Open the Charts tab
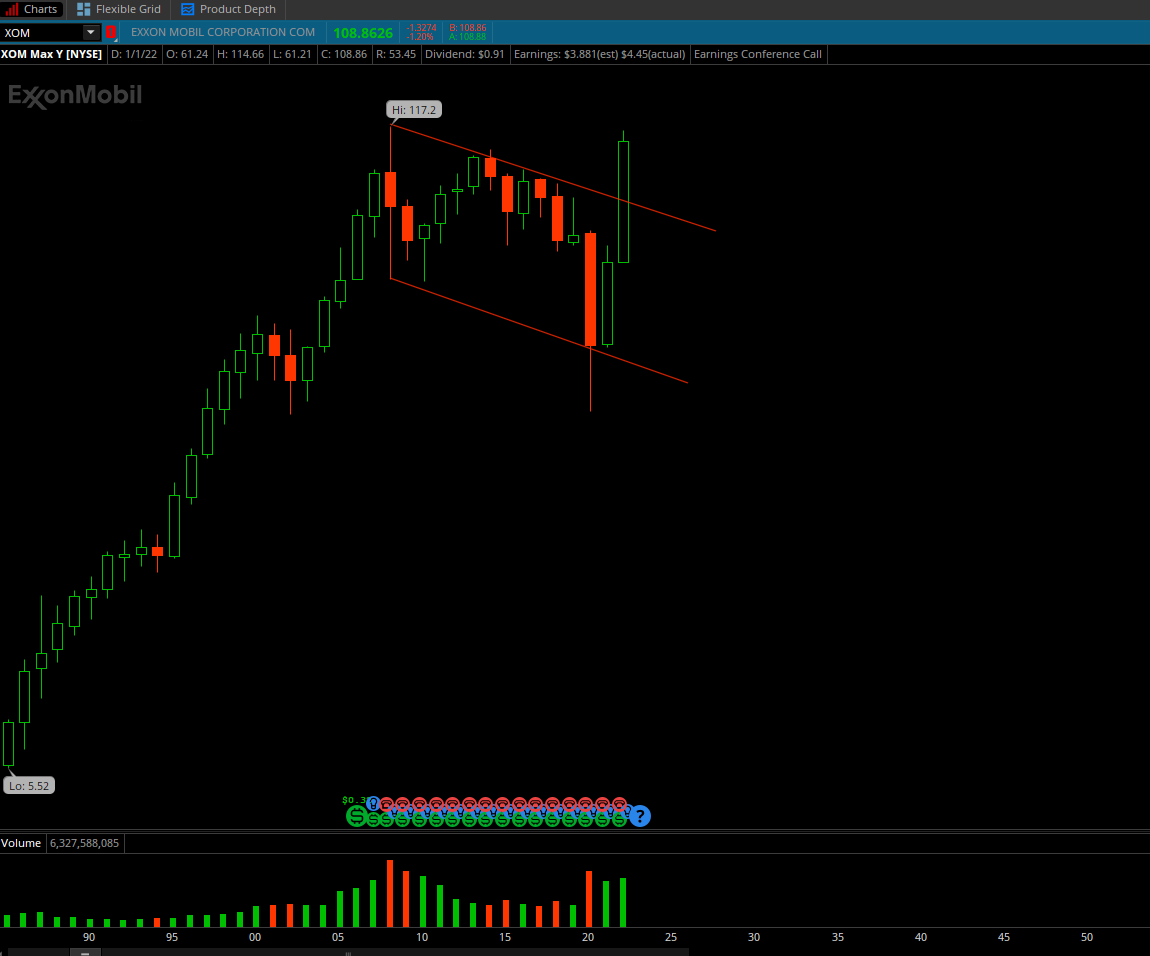The width and height of the screenshot is (1150, 956). coord(33,9)
